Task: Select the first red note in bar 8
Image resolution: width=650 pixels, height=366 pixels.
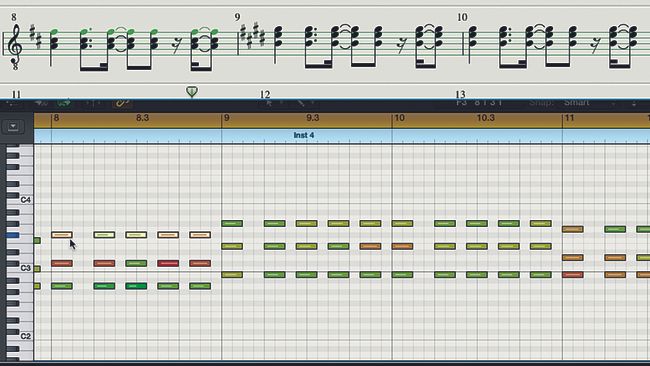Action: [62, 263]
